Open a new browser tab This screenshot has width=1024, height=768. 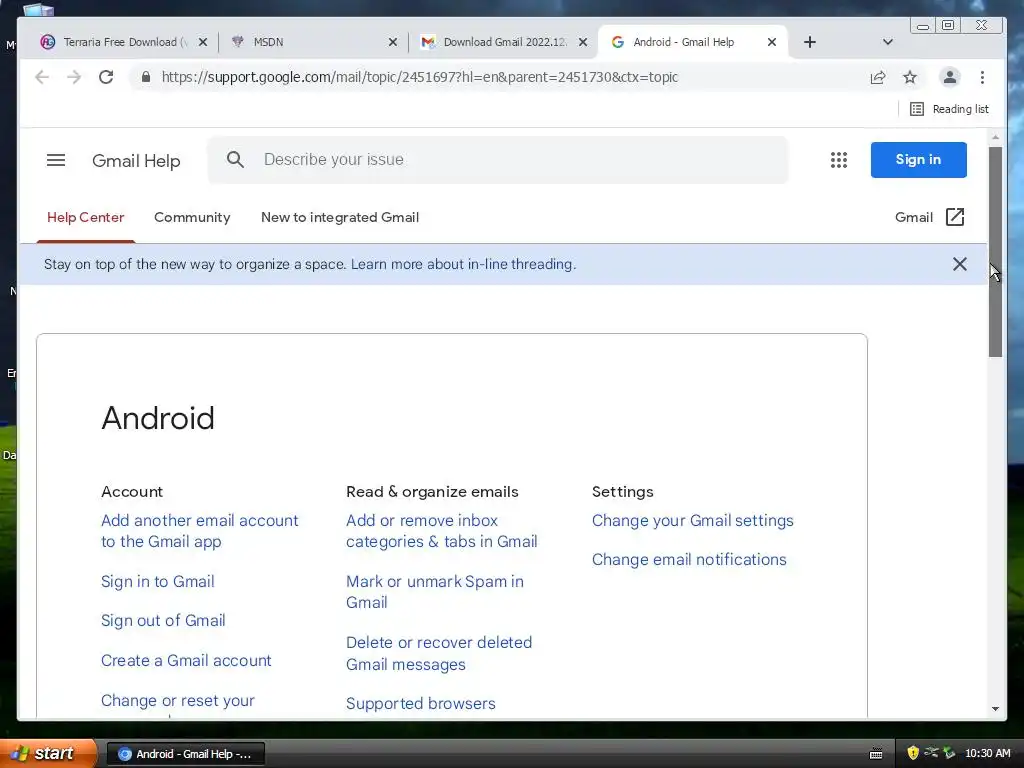coord(810,42)
